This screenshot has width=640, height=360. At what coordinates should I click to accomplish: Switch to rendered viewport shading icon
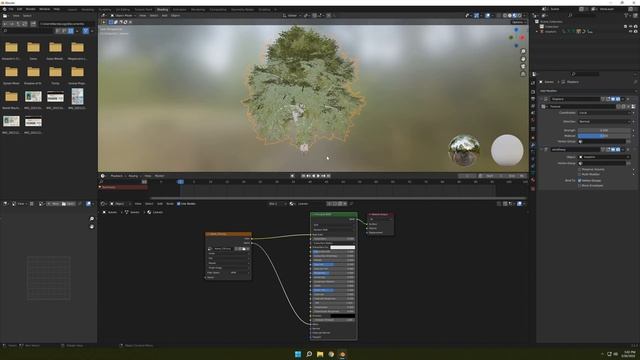pos(519,16)
